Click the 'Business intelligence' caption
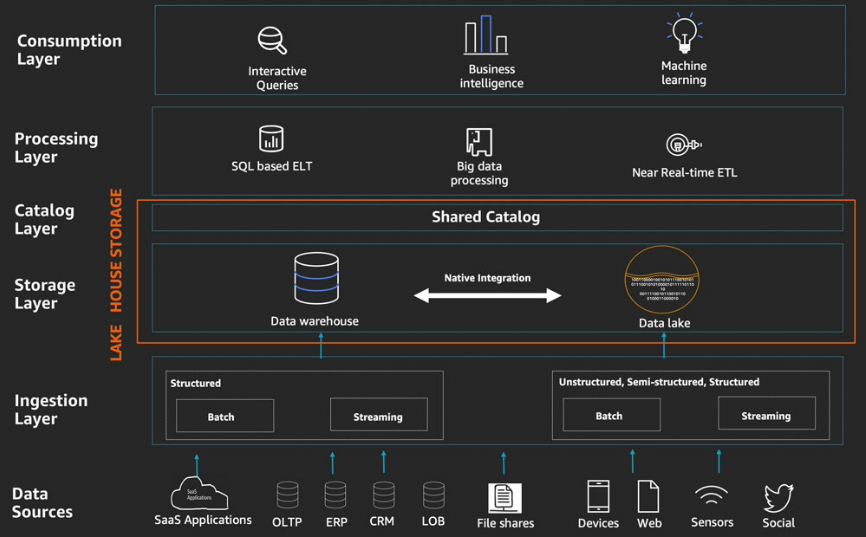The height and width of the screenshot is (537, 866). pos(492,76)
